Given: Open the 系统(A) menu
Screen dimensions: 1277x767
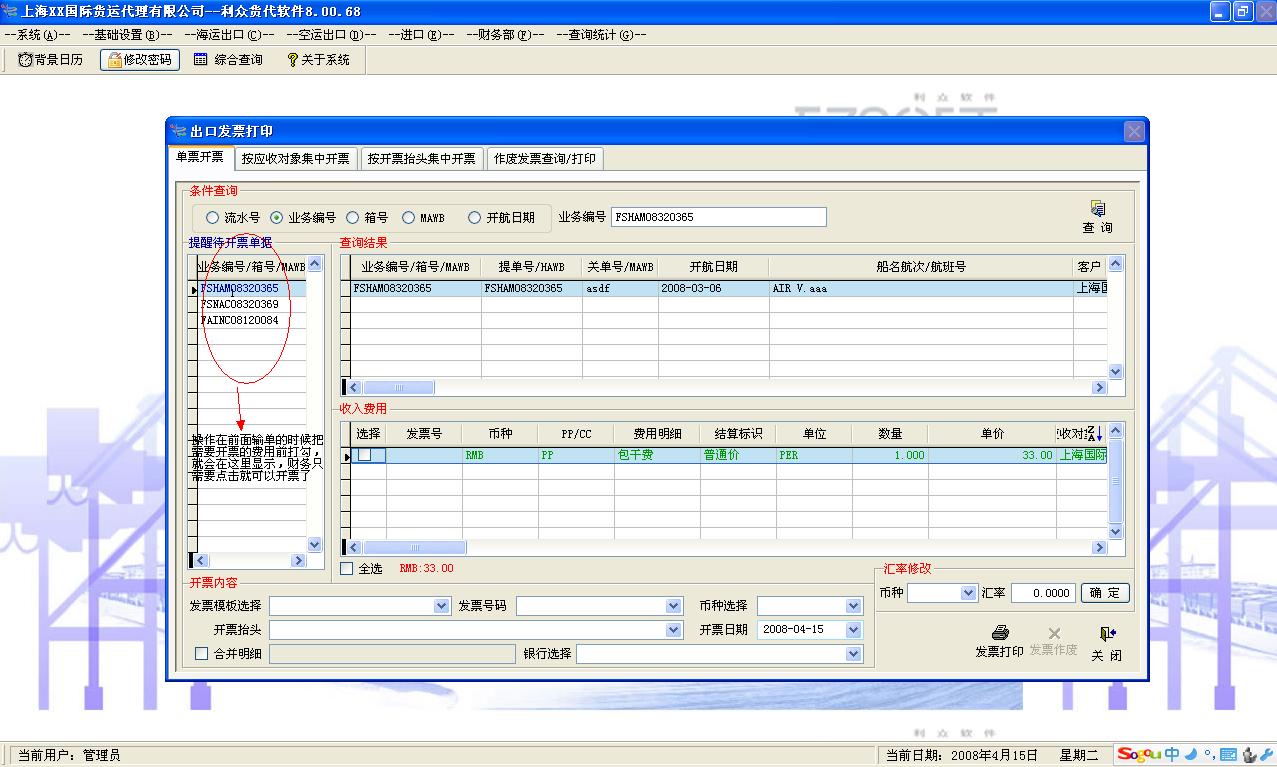Looking at the screenshot, I should pyautogui.click(x=37, y=35).
